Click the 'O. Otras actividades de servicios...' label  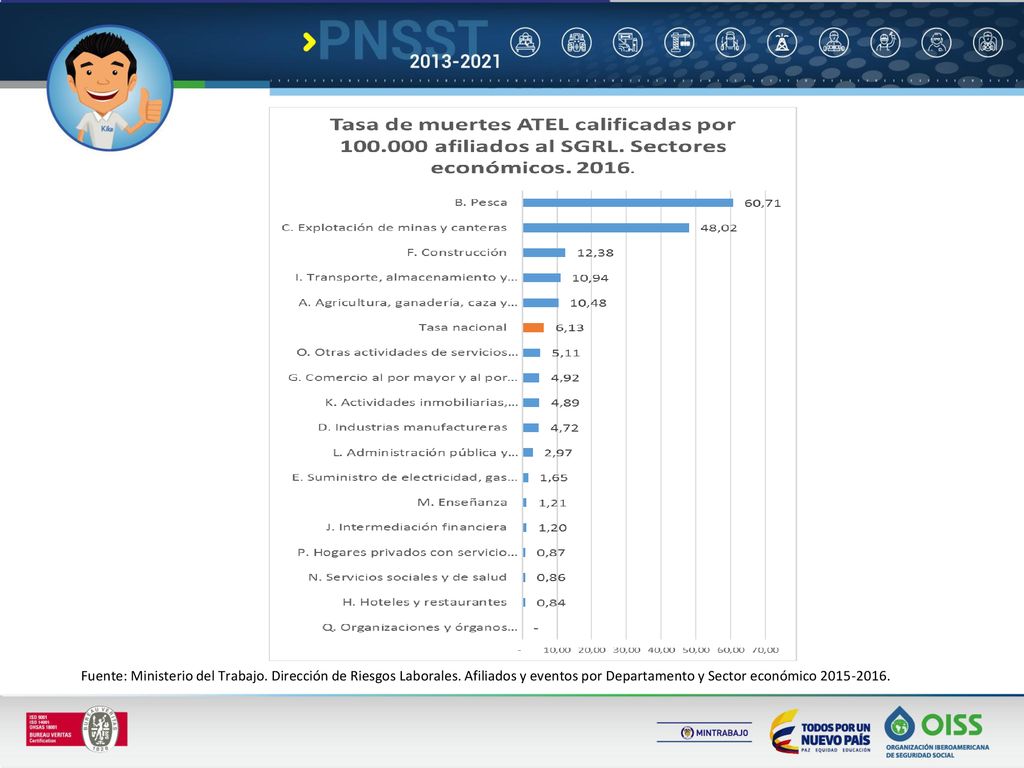(407, 352)
